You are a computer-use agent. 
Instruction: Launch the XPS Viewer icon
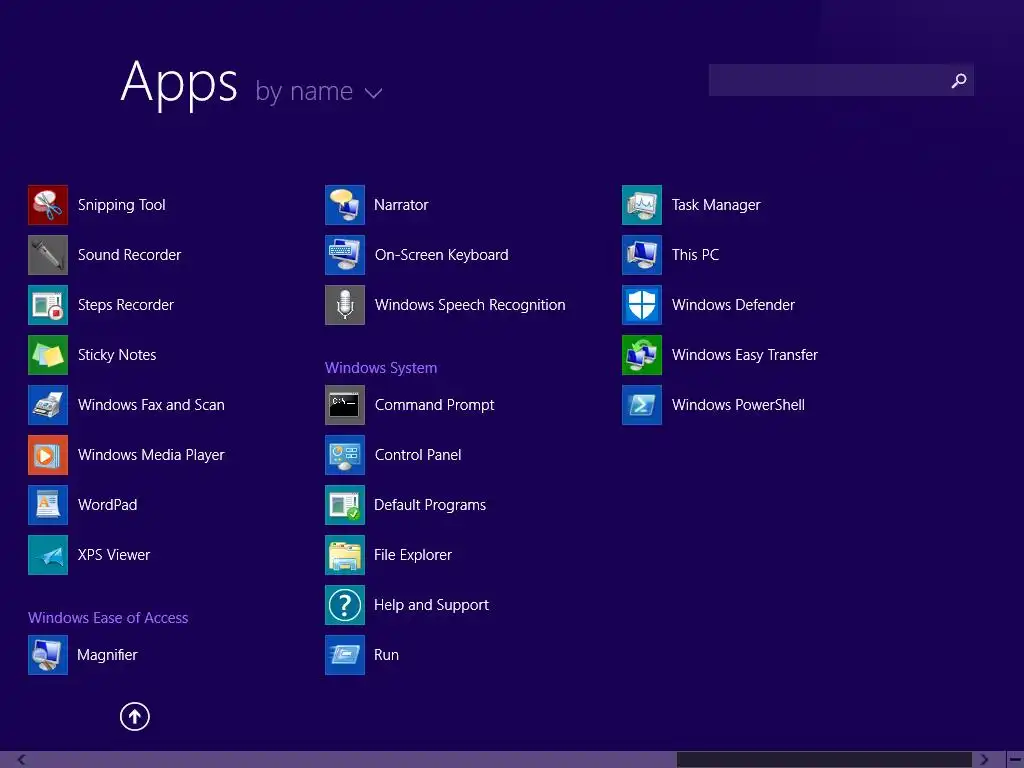point(48,554)
